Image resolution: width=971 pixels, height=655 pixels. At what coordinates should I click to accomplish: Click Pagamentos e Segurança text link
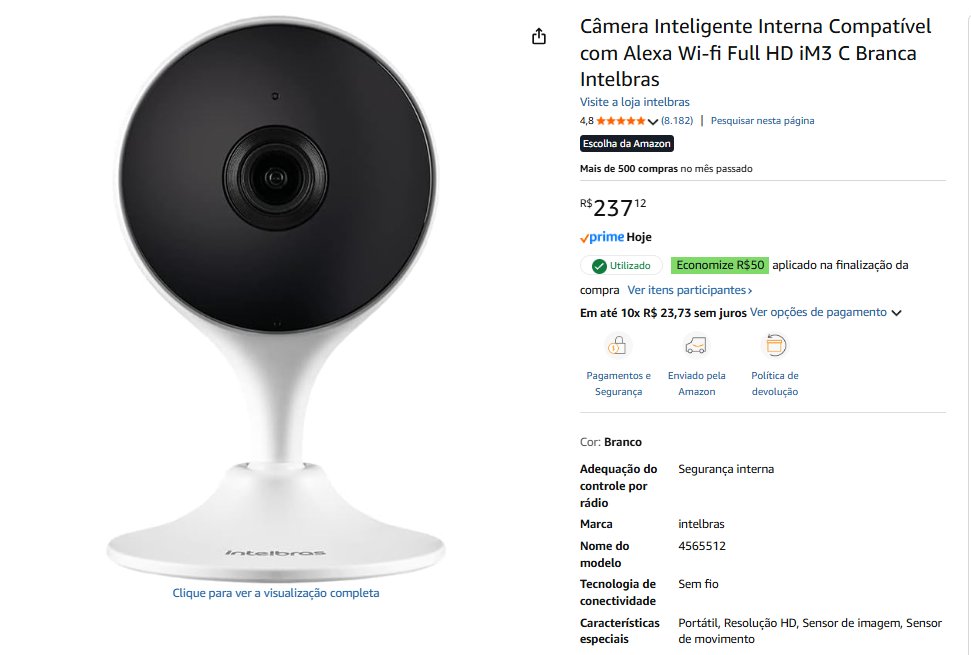(x=619, y=384)
